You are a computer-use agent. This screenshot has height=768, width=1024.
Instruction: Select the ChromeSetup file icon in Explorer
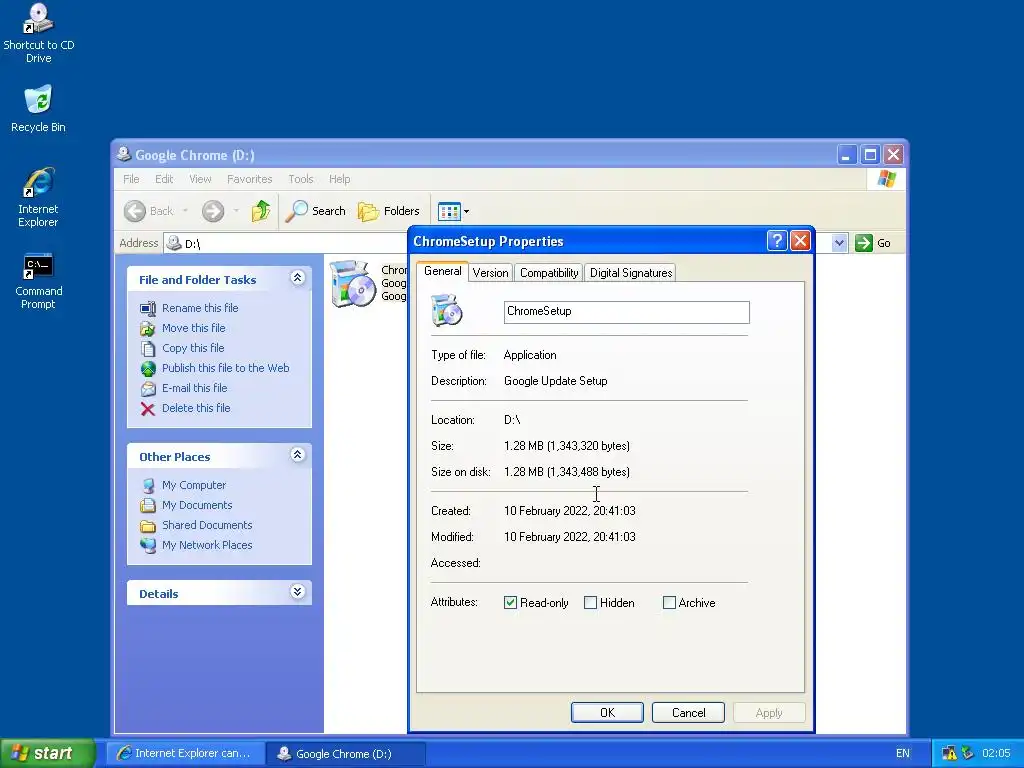[x=353, y=284]
